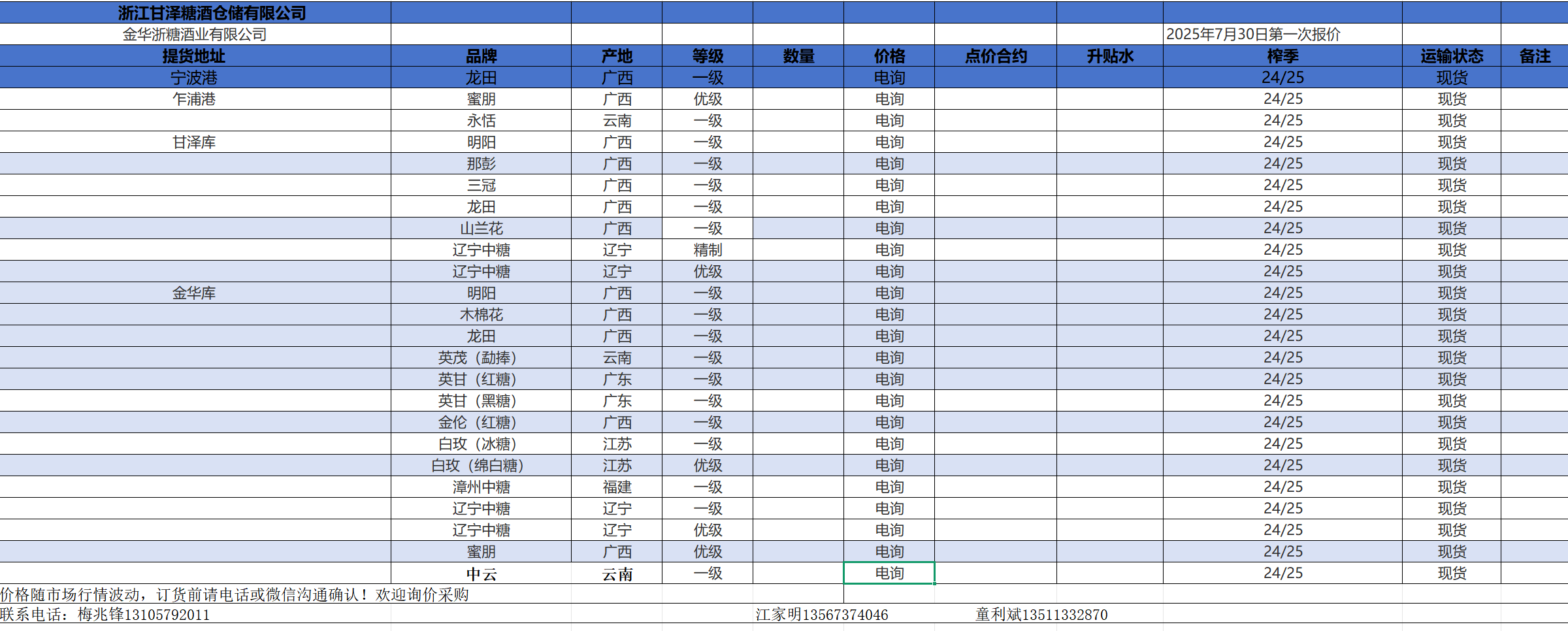Select the 金华库 warehouse cell
The height and width of the screenshot is (631, 1568).
[x=194, y=293]
